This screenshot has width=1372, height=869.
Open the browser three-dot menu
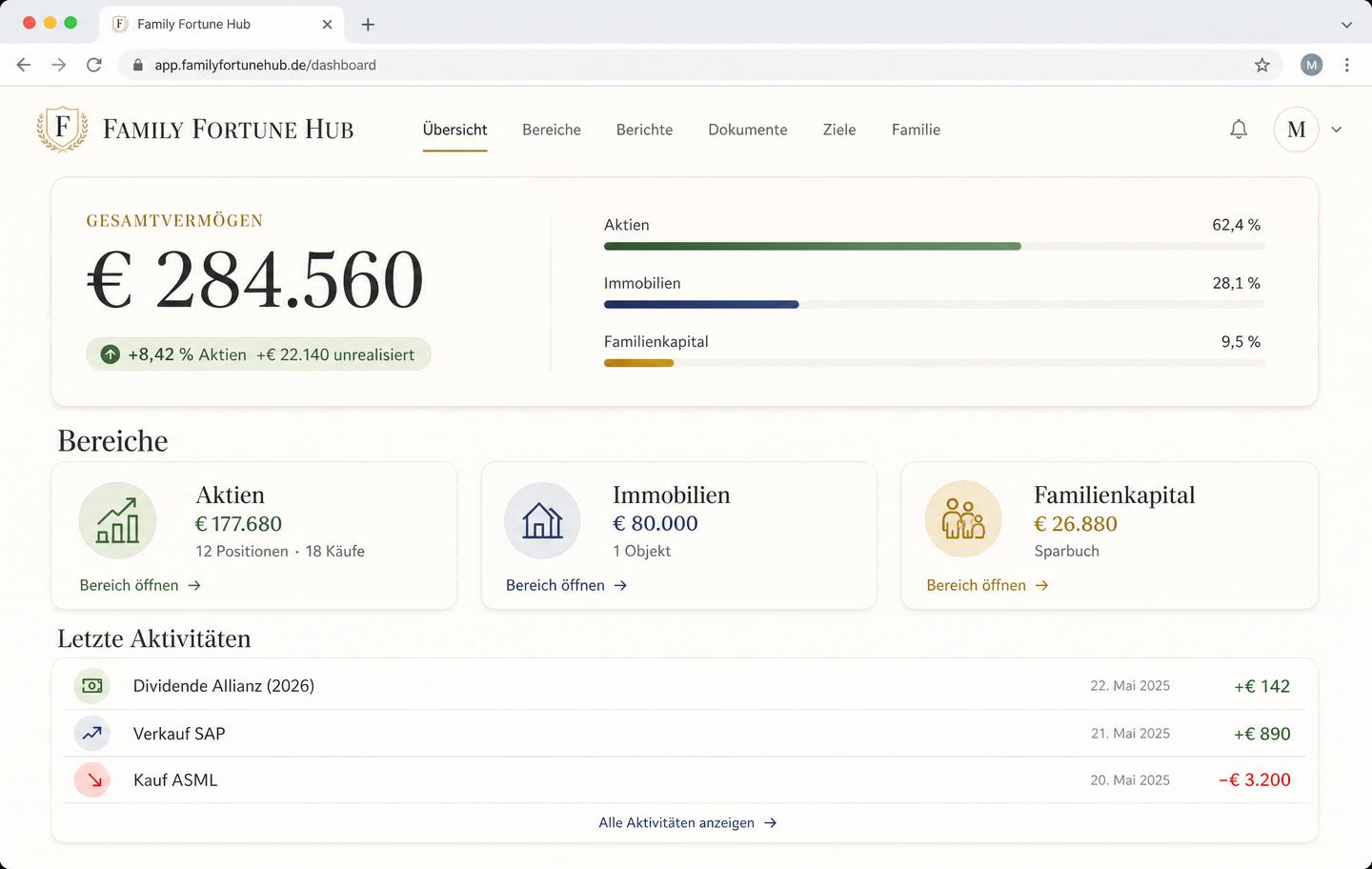coord(1347,65)
